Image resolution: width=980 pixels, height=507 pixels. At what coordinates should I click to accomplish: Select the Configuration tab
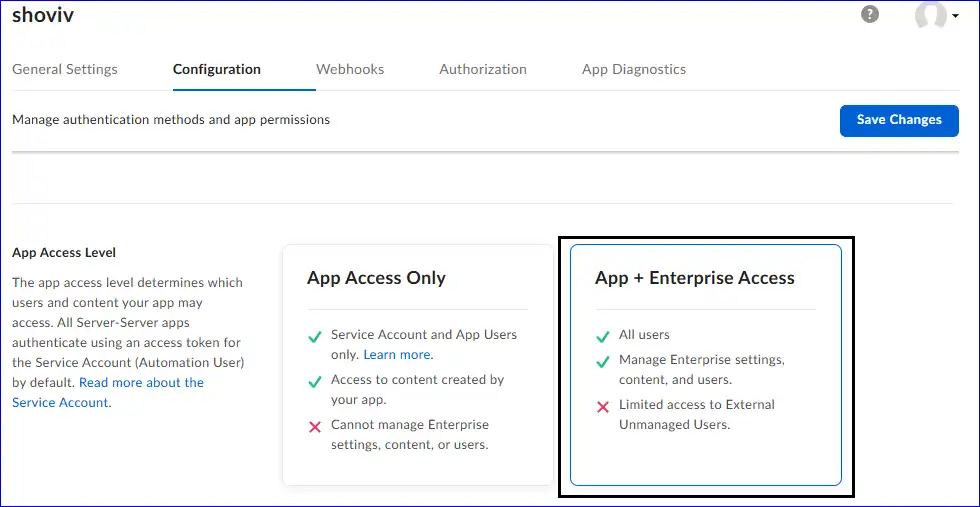[x=217, y=69]
